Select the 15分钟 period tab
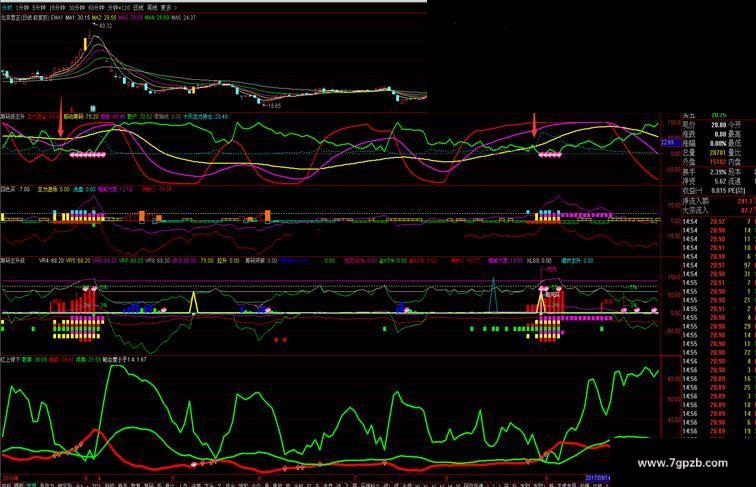The image size is (756, 487). tap(57, 8)
